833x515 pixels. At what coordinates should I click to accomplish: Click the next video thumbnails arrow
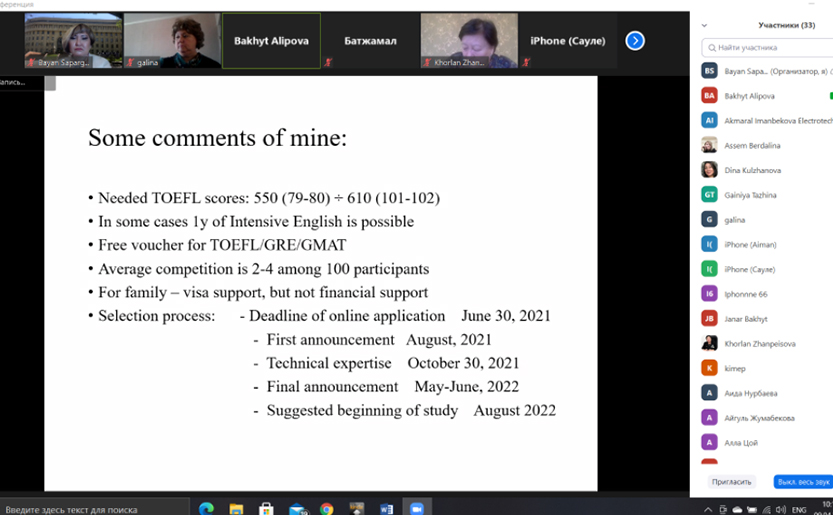click(x=635, y=41)
